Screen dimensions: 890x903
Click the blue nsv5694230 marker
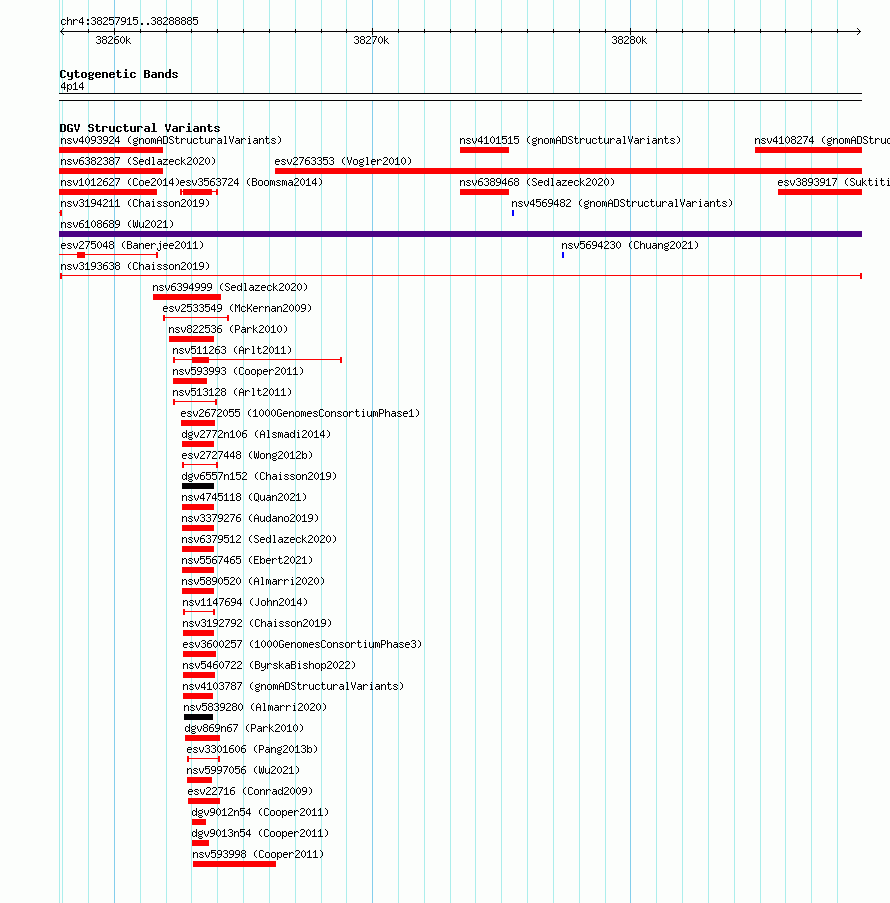coord(563,255)
